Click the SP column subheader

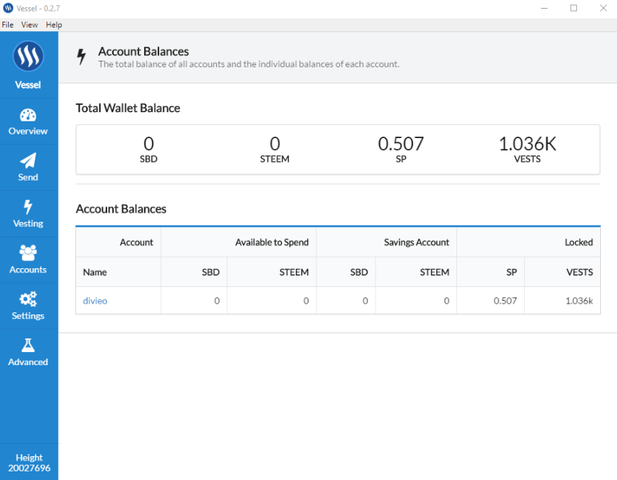click(x=490, y=272)
